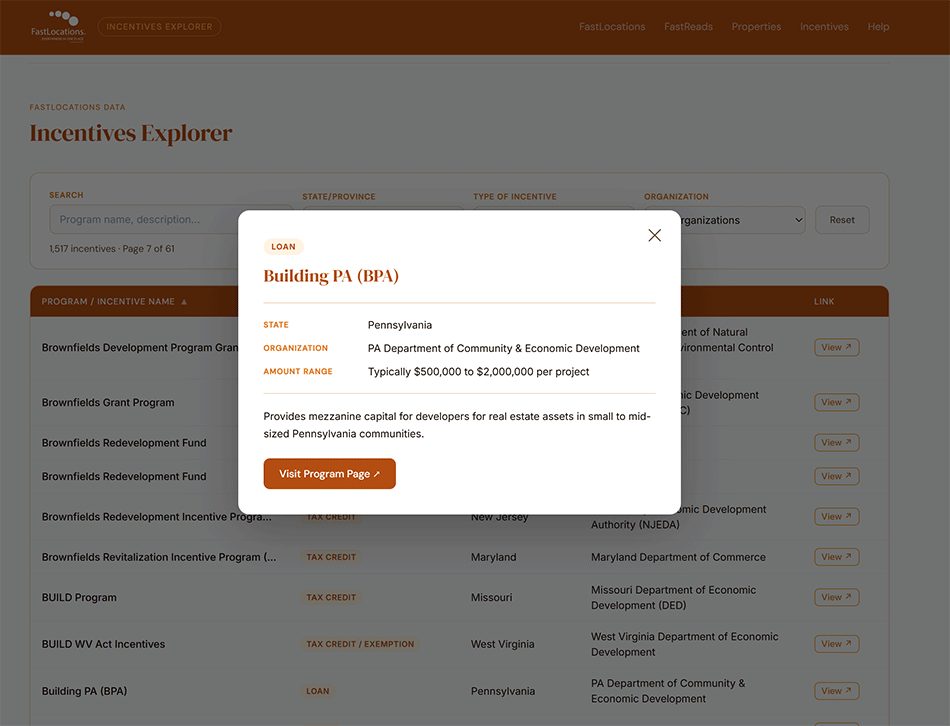Open Help nav item

[x=878, y=27]
